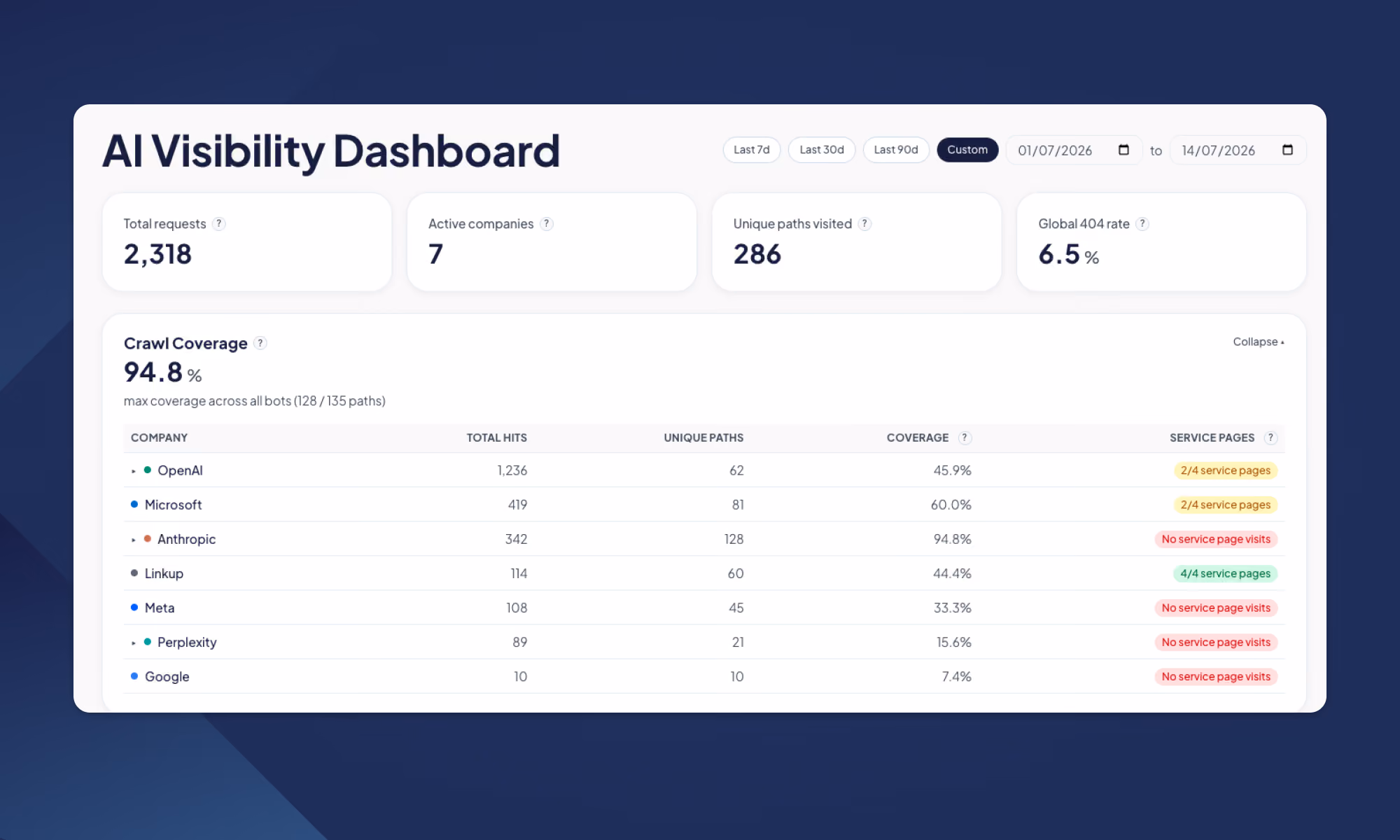Open the Active companies help icon
Image resolution: width=1400 pixels, height=840 pixels.
[547, 224]
